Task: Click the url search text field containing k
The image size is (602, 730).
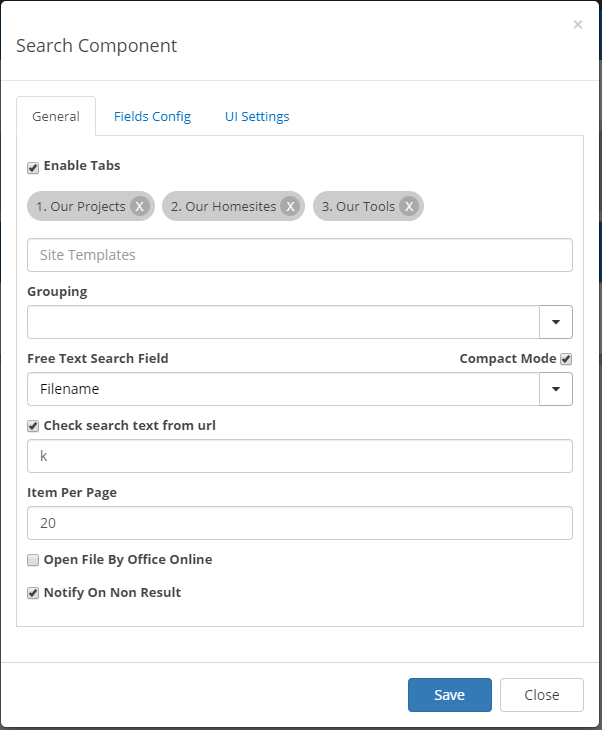Action: pos(300,456)
